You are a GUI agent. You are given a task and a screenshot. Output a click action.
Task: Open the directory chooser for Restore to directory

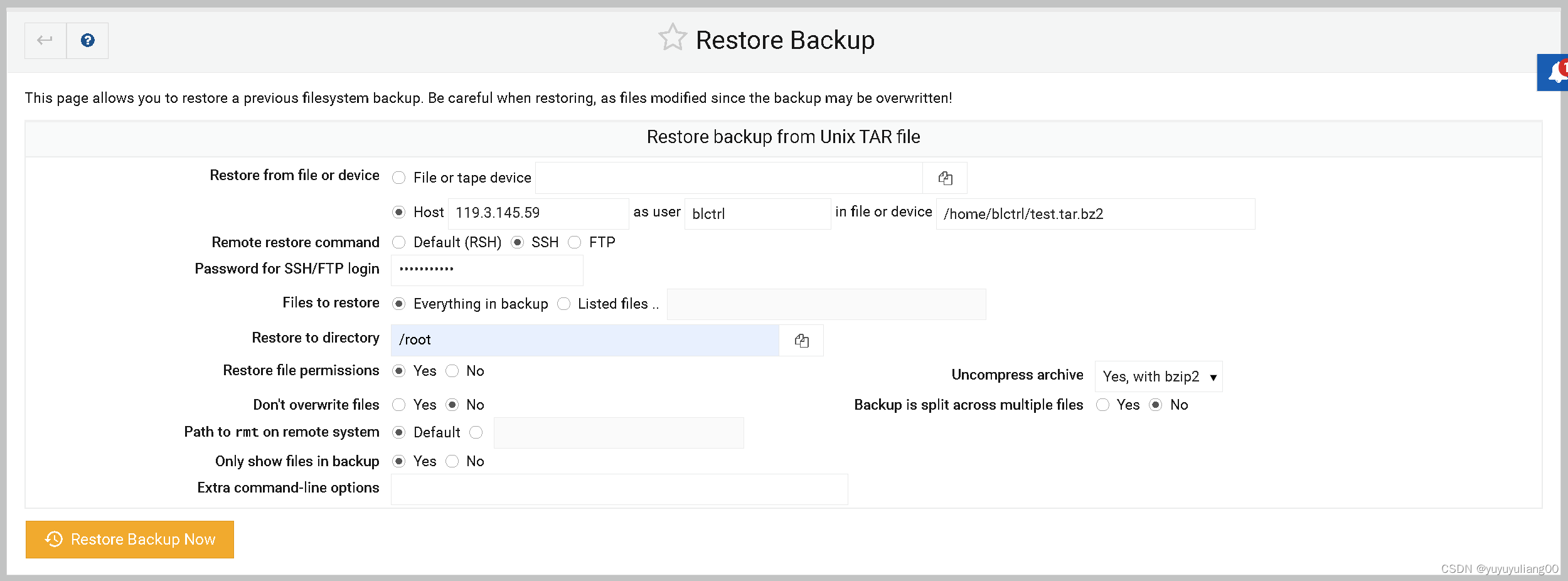tap(801, 340)
